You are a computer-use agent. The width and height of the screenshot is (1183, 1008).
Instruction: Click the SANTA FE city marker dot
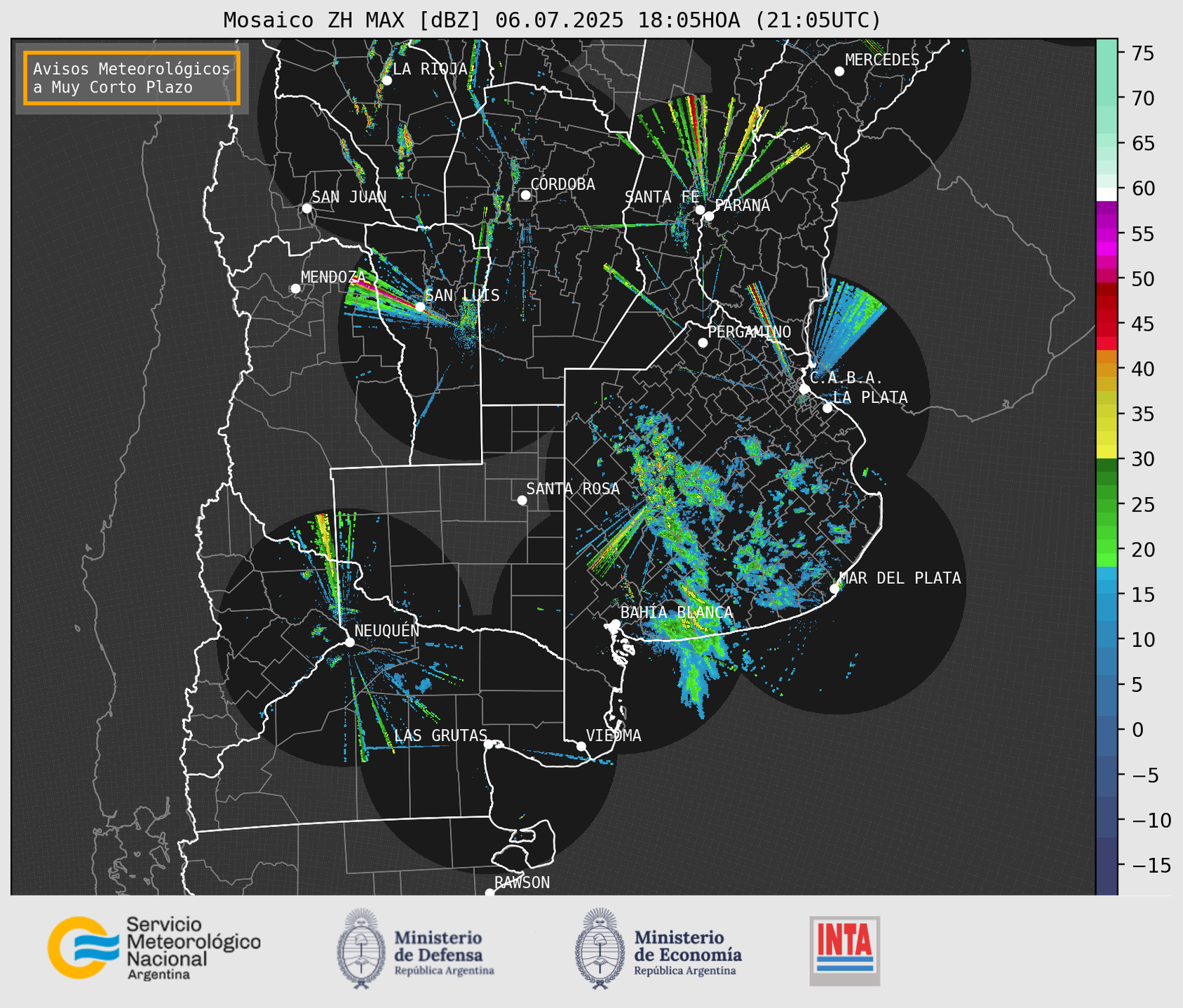(700, 210)
